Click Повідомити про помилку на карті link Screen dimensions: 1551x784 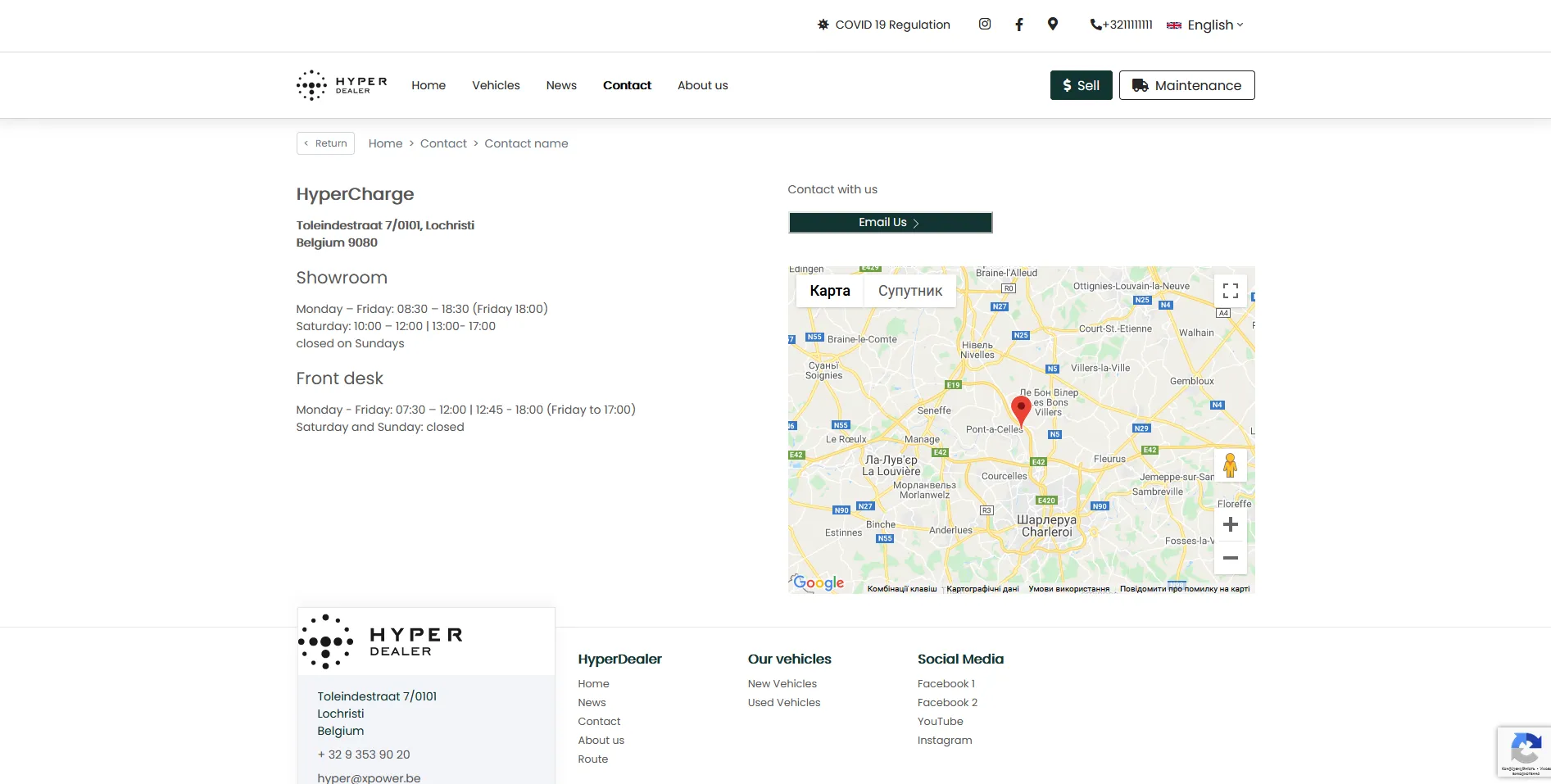1185,589
